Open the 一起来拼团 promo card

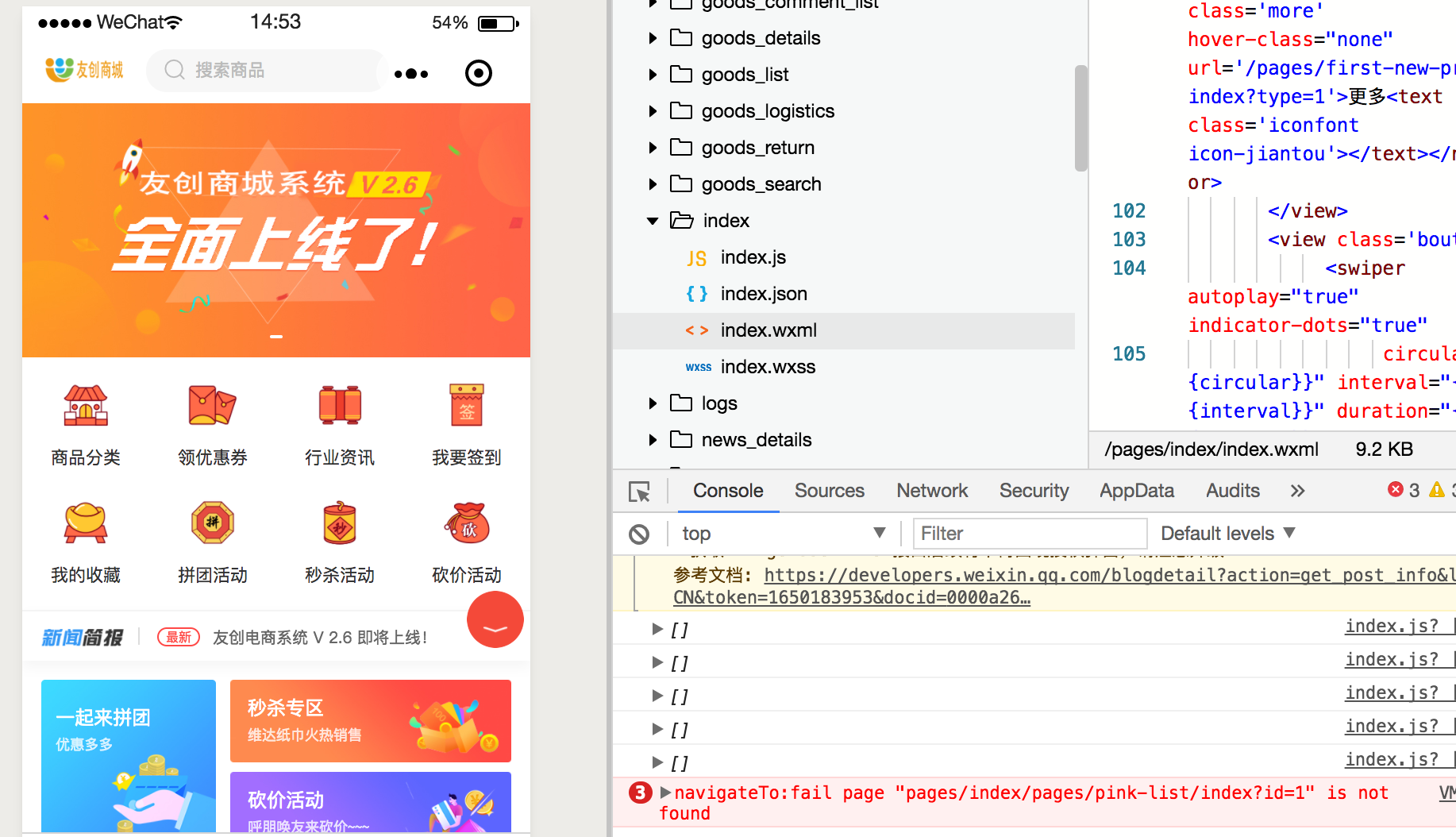(129, 755)
